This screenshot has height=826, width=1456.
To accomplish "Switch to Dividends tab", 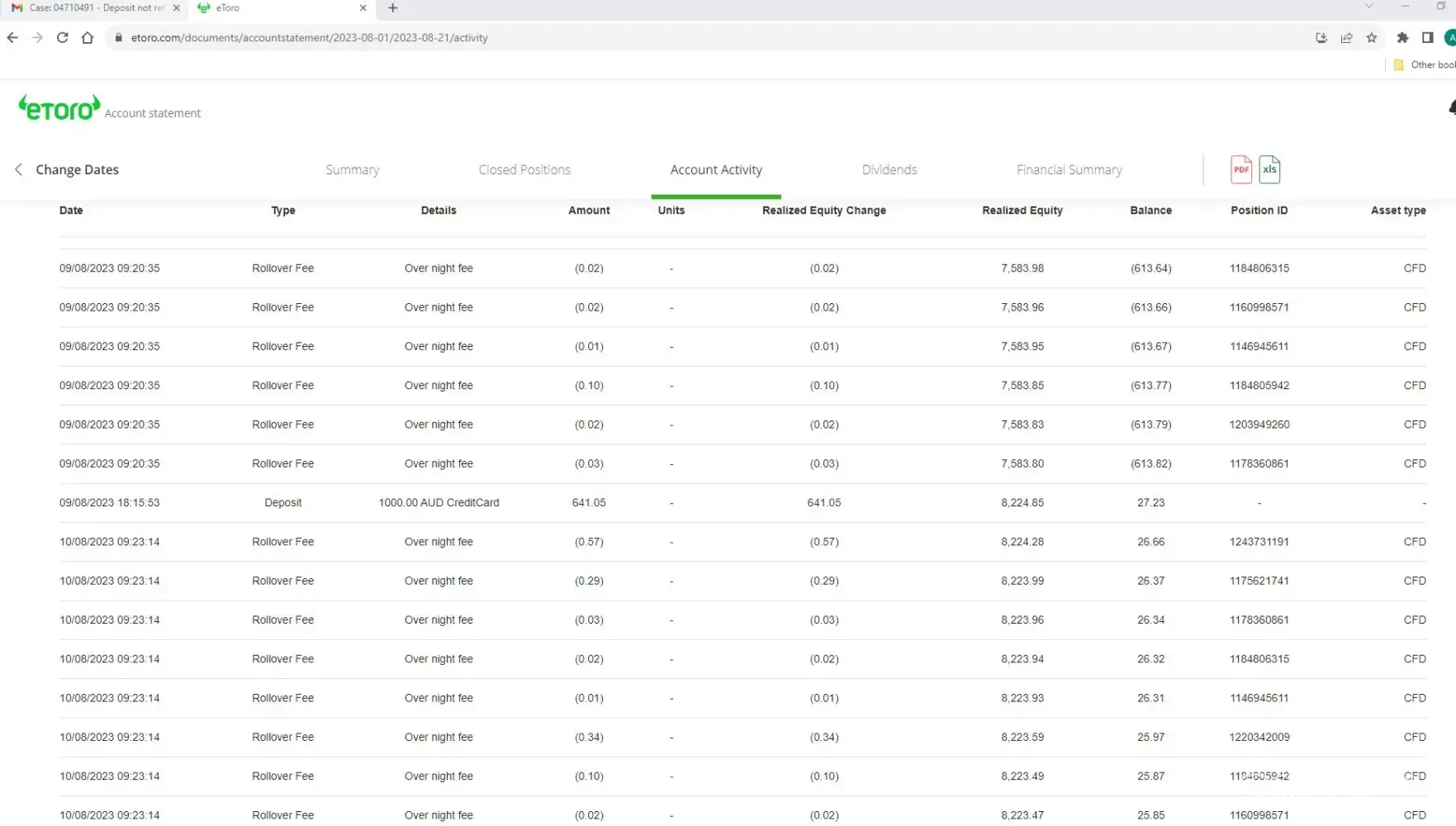I will pos(889,169).
